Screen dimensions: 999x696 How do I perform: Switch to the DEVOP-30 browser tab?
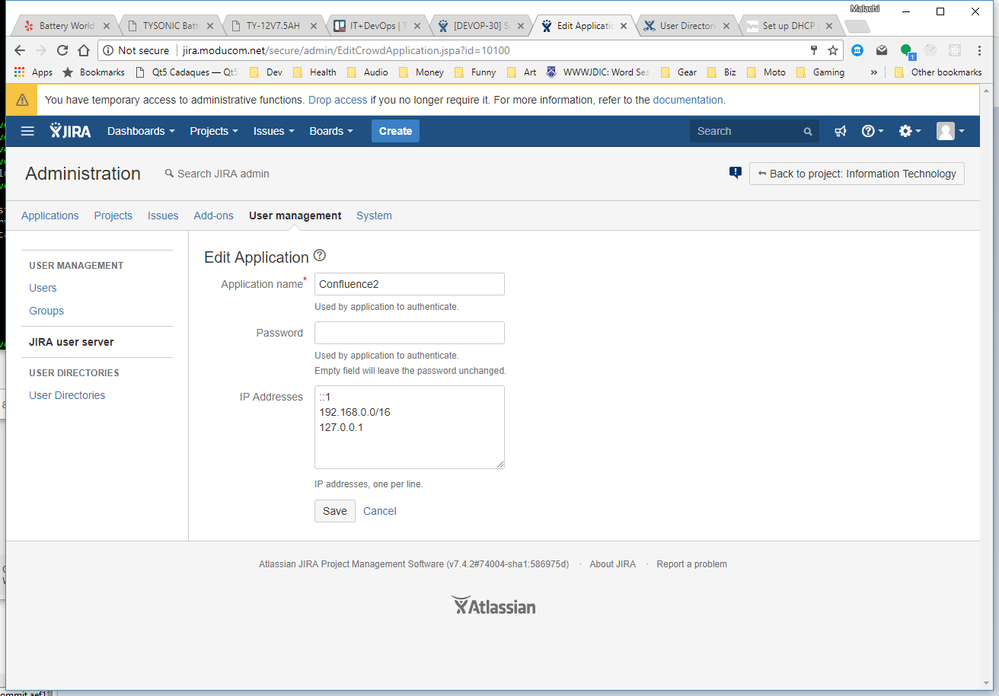pos(481,26)
